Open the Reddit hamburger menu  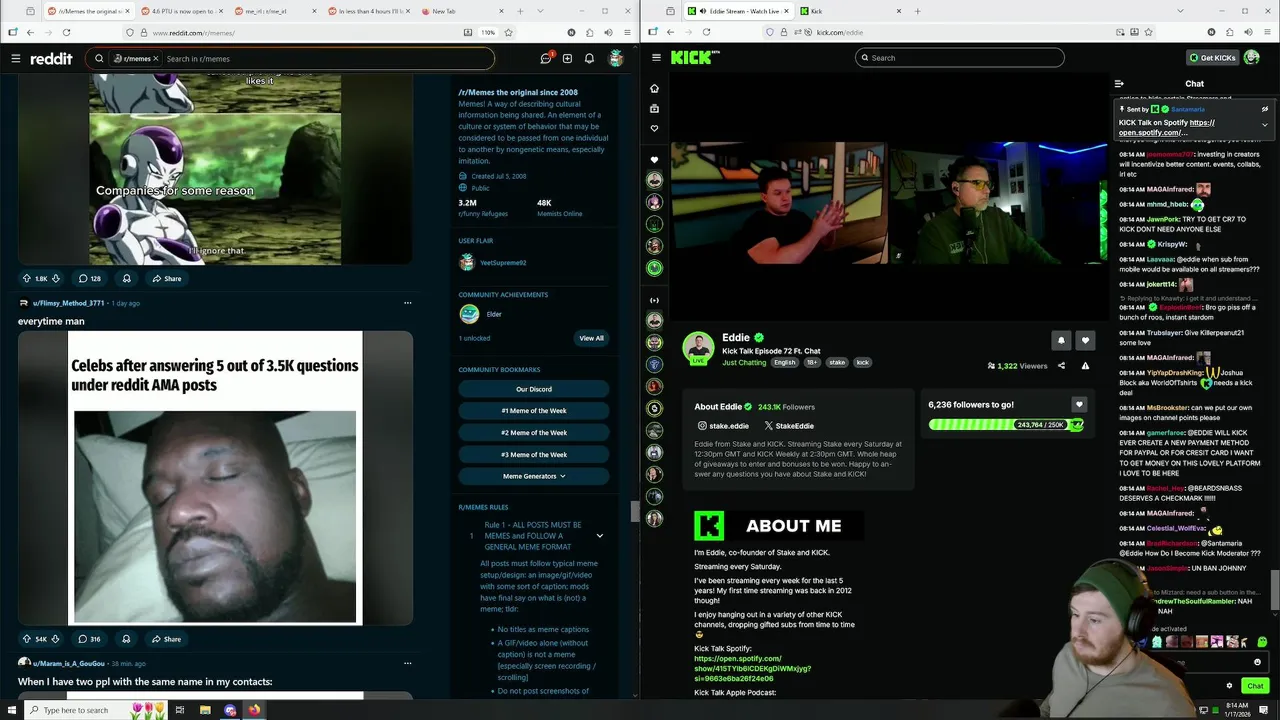tap(16, 58)
